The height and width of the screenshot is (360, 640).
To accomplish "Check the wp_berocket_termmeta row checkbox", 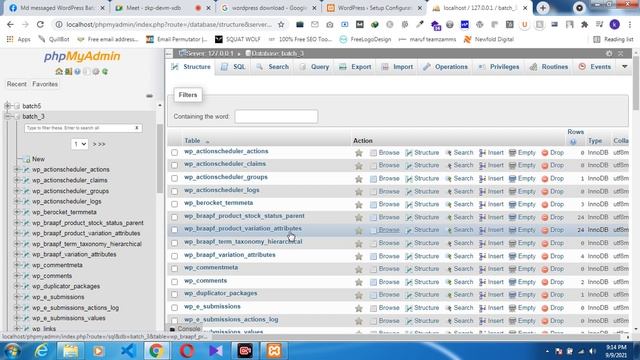I will pos(175,204).
